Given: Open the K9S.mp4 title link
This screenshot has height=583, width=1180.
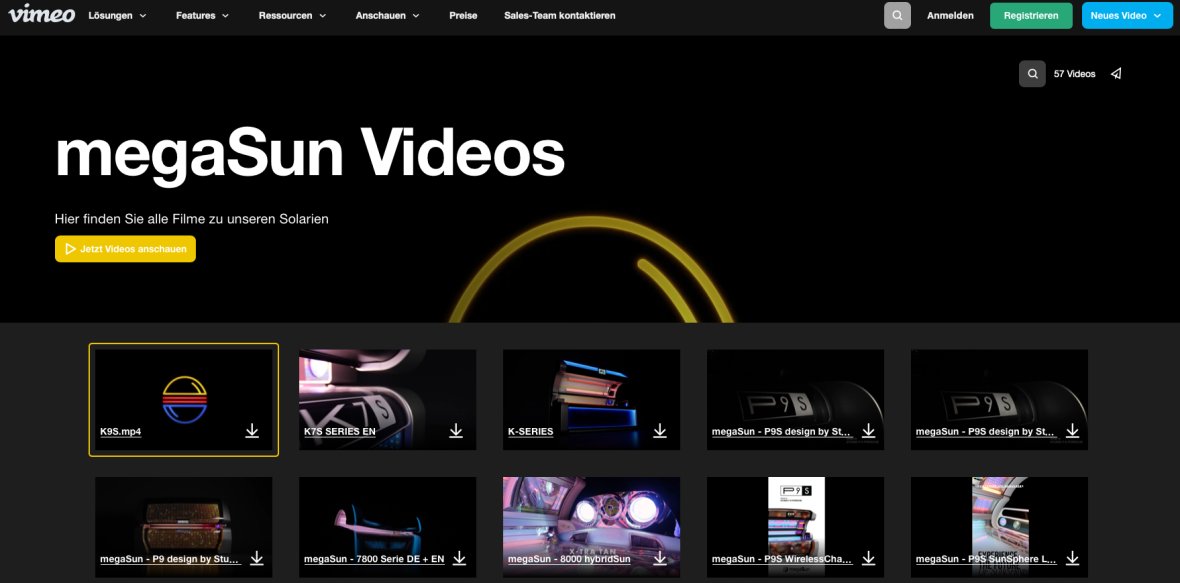Looking at the screenshot, I should coord(121,433).
